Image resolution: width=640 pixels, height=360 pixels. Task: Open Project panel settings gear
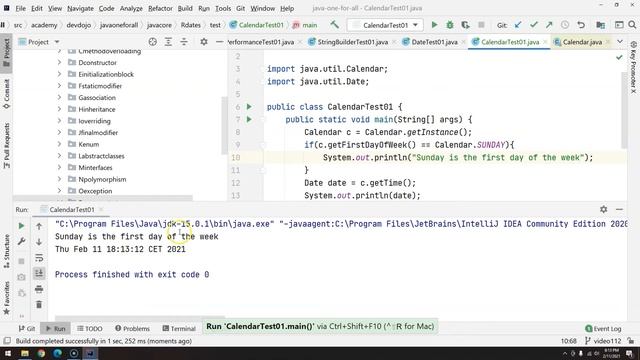click(x=204, y=42)
